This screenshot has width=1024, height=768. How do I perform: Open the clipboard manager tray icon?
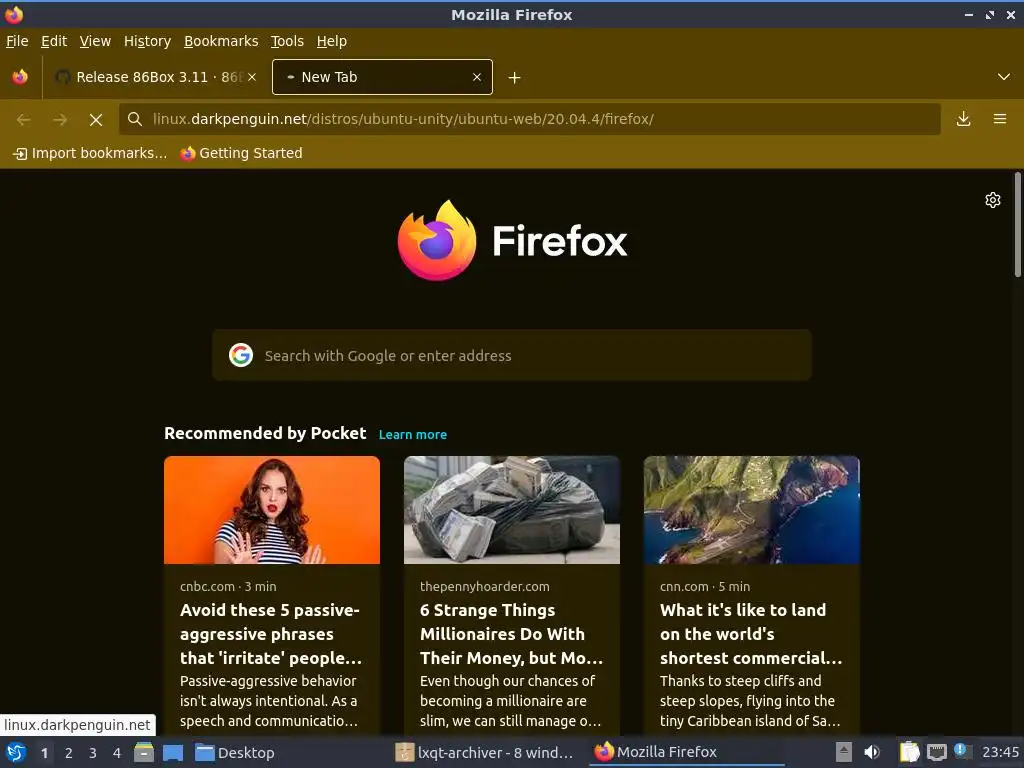[x=909, y=752]
